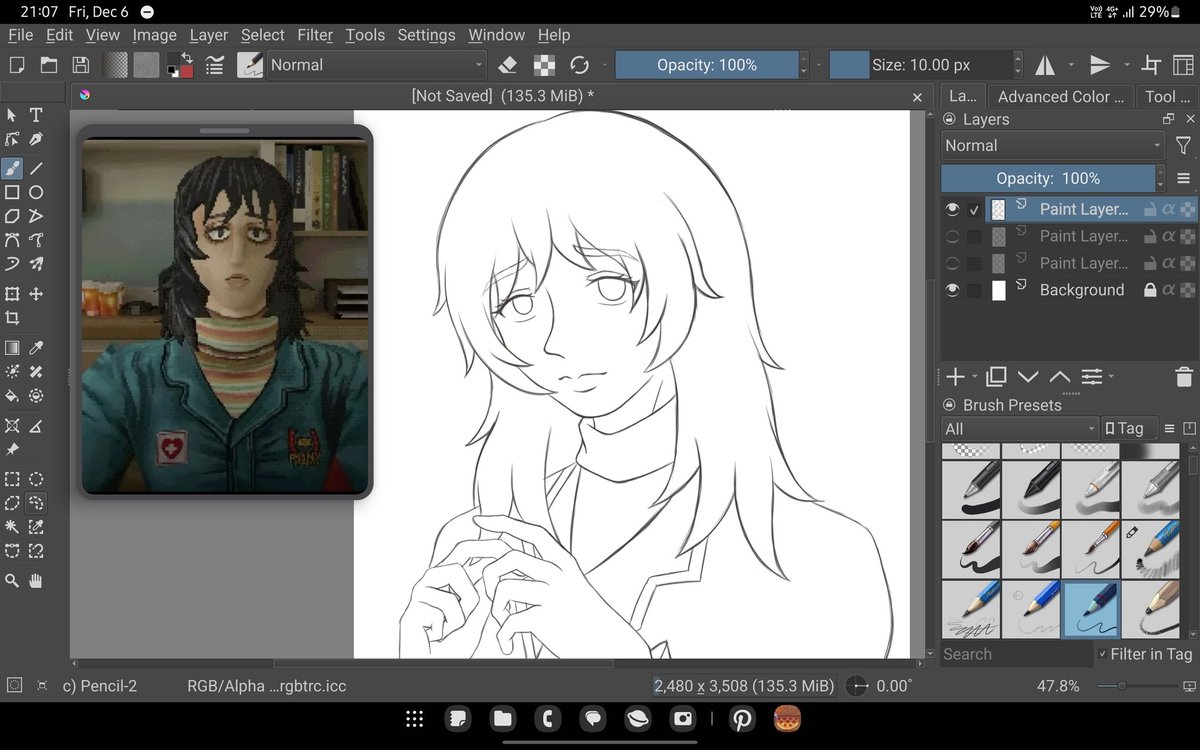Open the layer blending mode Normal dropdown
The width and height of the screenshot is (1200, 750).
pyautogui.click(x=1053, y=145)
